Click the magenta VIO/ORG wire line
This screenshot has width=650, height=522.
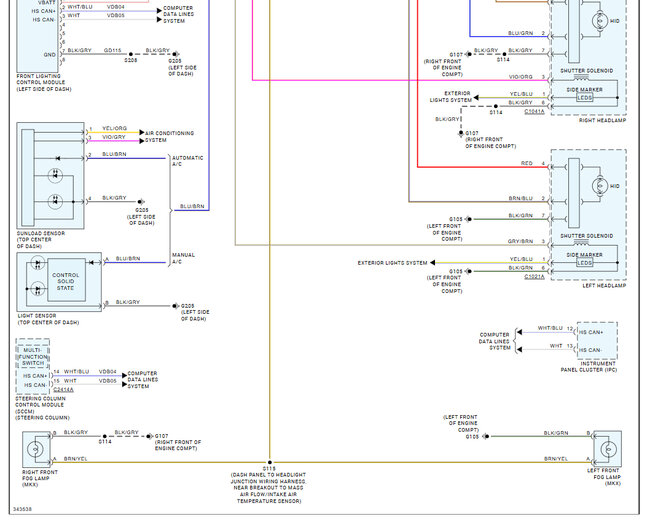click(400, 80)
